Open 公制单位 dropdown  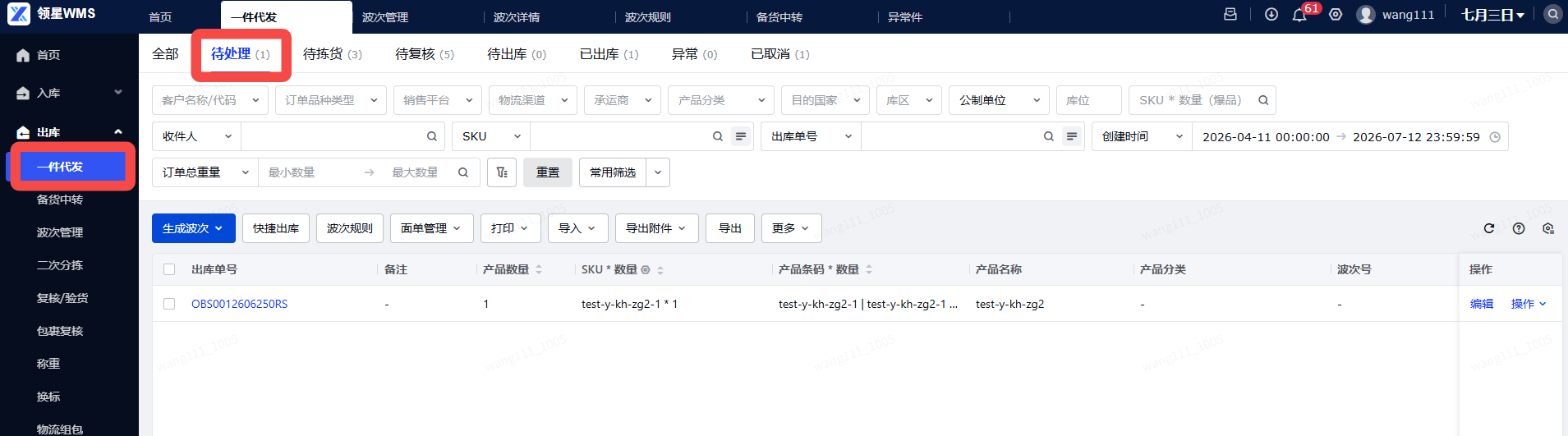tap(999, 100)
